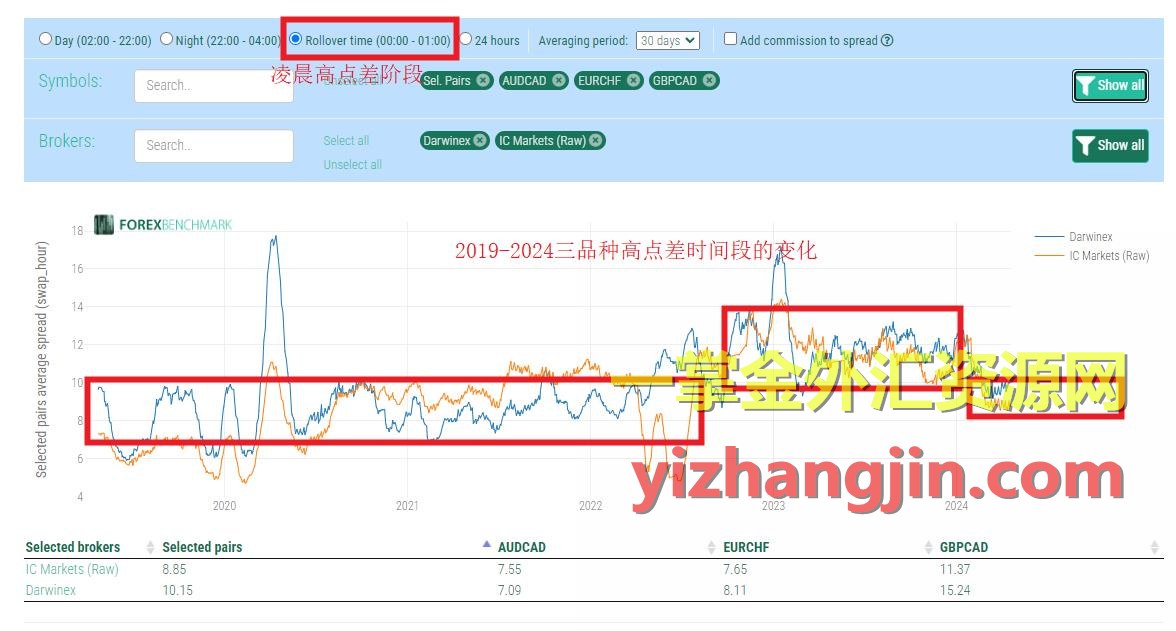Open the Averaging period dropdown

[668, 41]
